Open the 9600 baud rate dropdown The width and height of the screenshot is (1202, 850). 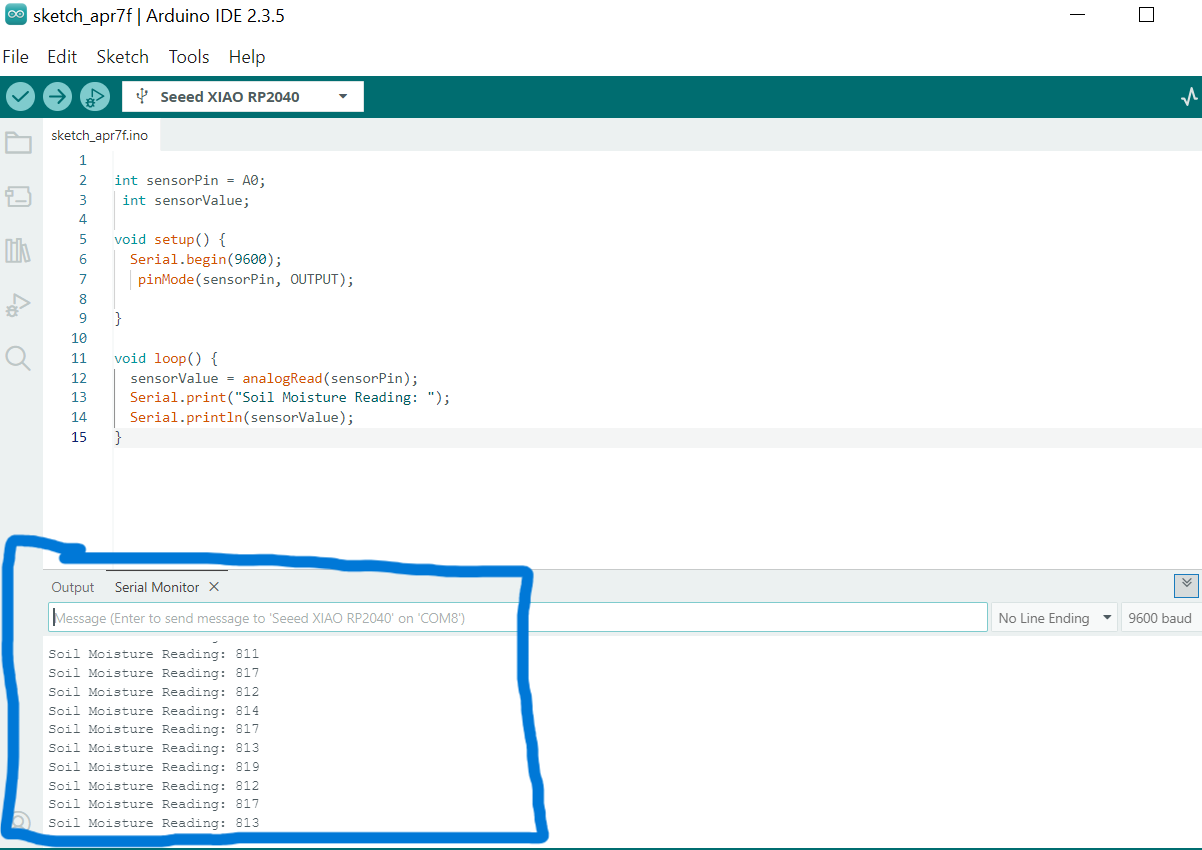point(1160,618)
